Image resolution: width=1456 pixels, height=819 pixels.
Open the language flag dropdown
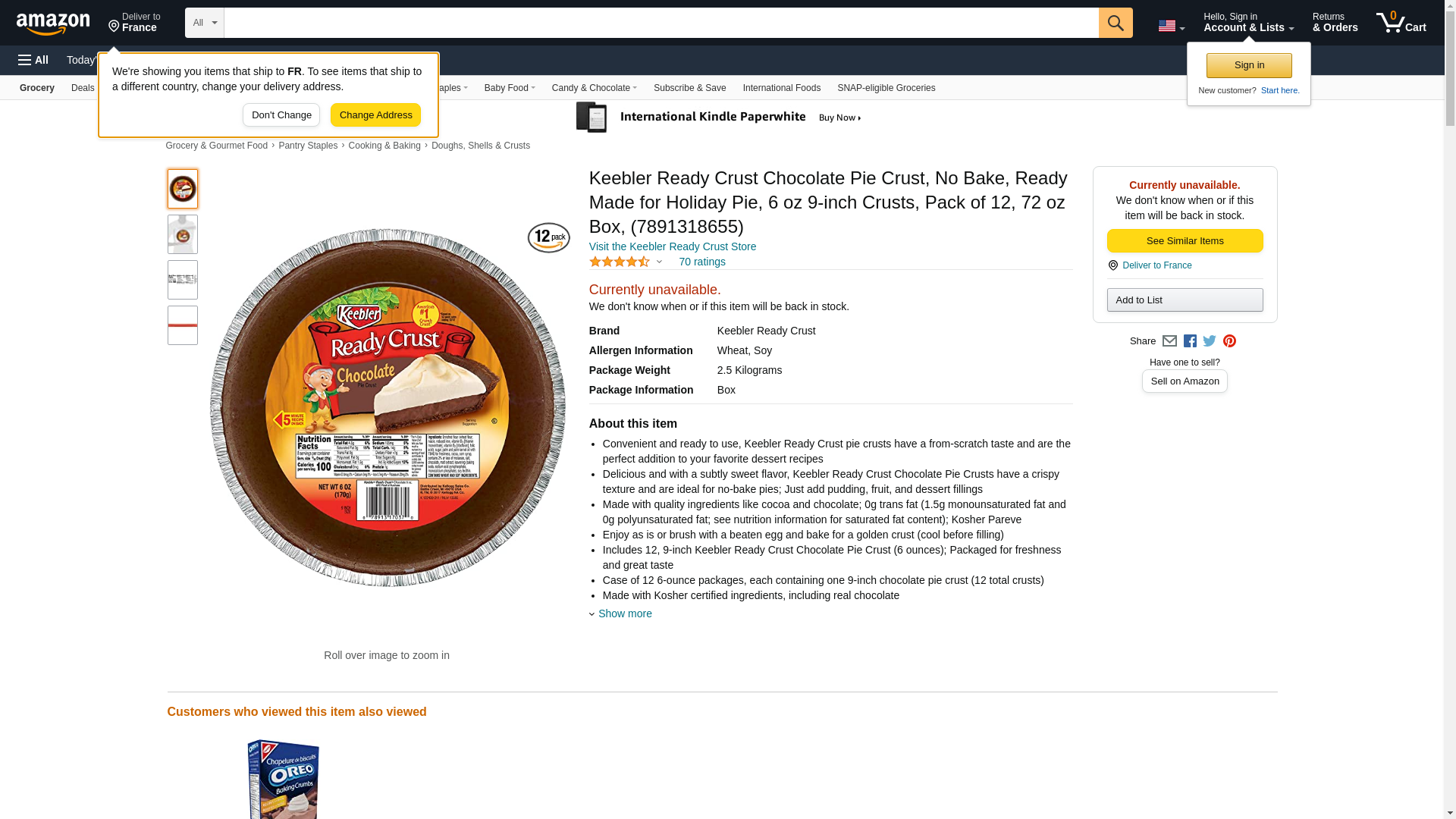[x=1171, y=26]
